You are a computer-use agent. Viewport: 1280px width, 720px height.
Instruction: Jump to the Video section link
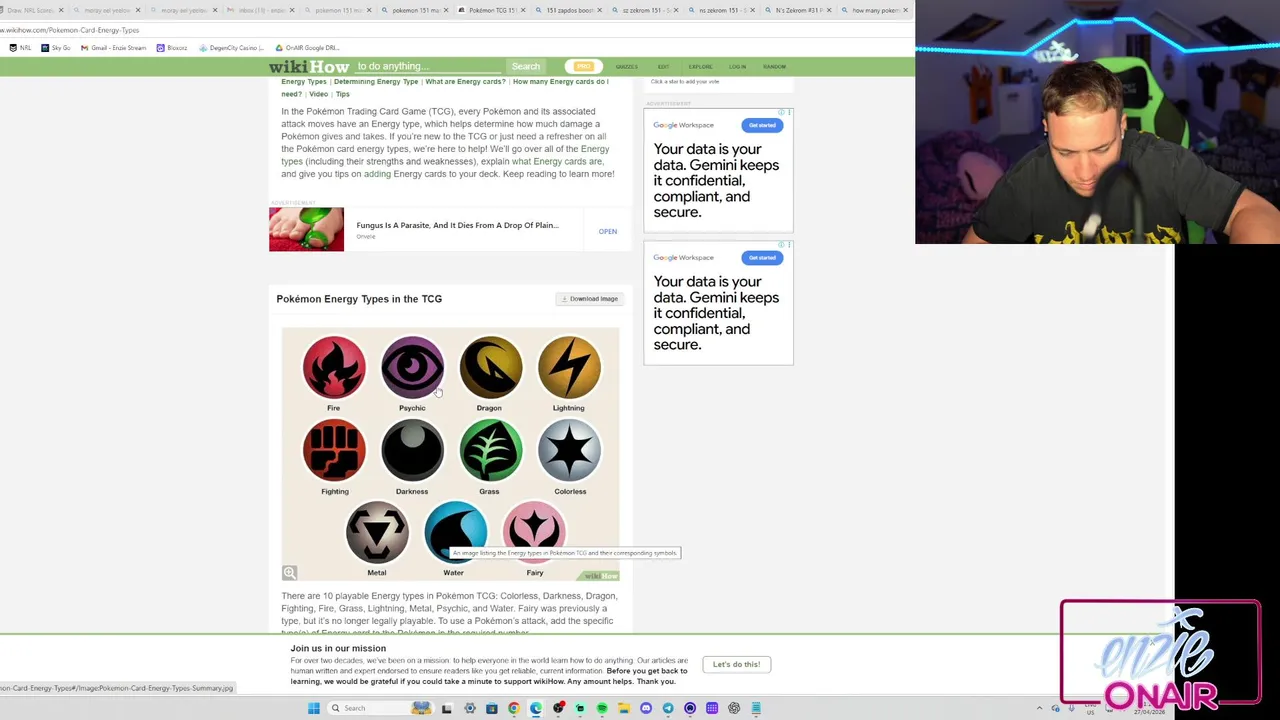(318, 94)
